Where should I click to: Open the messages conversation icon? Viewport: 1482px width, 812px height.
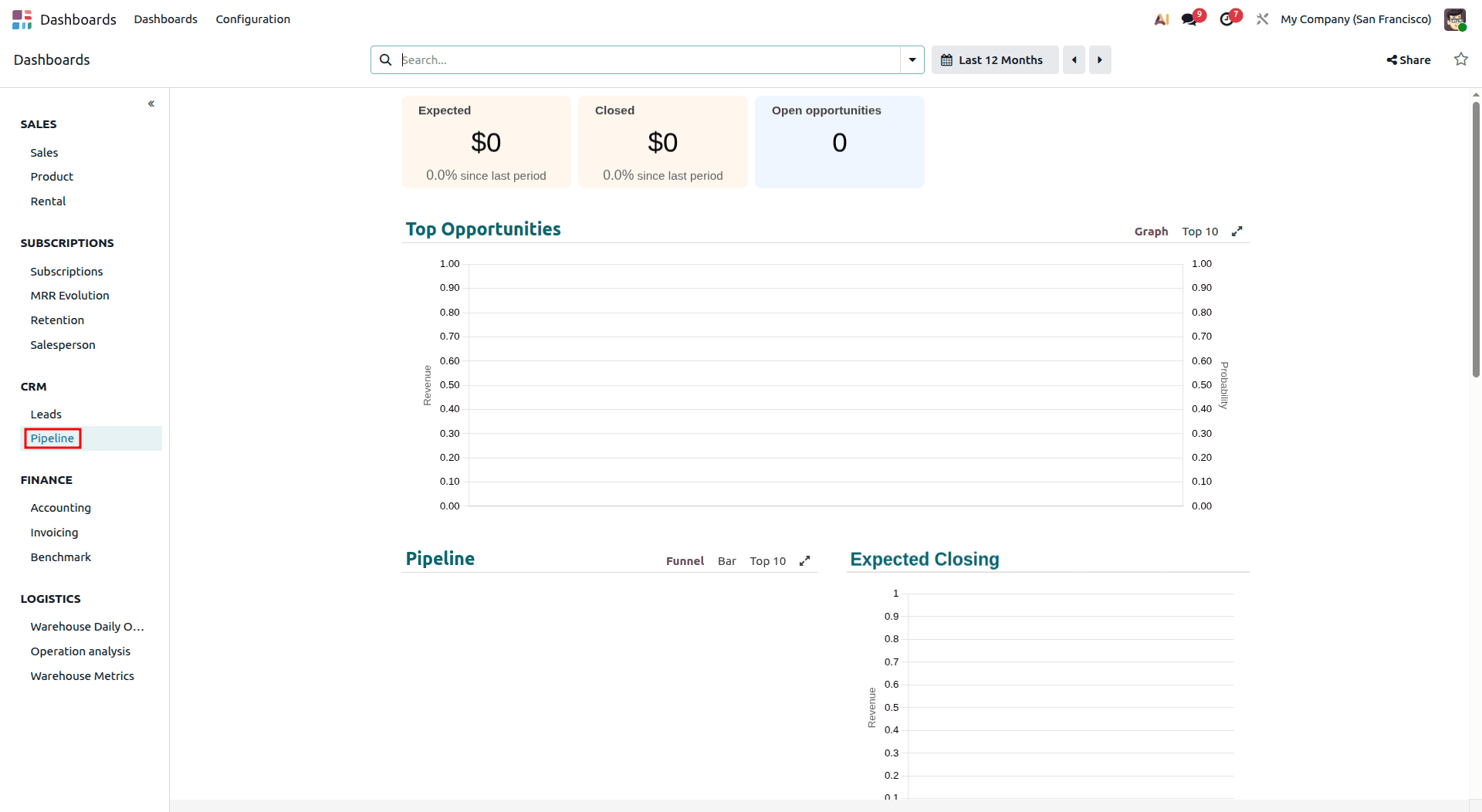click(x=1189, y=19)
